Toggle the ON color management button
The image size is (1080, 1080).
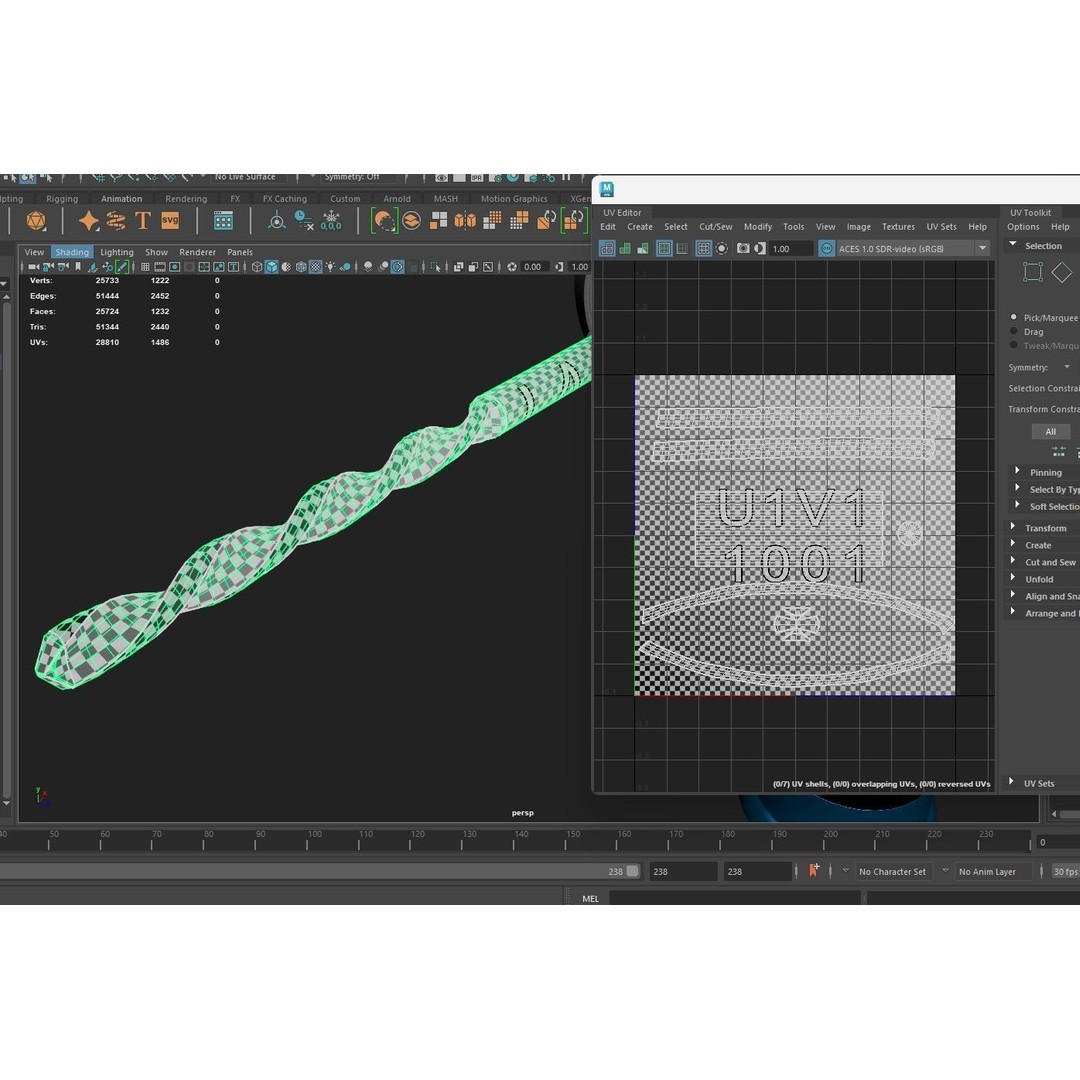(x=827, y=248)
